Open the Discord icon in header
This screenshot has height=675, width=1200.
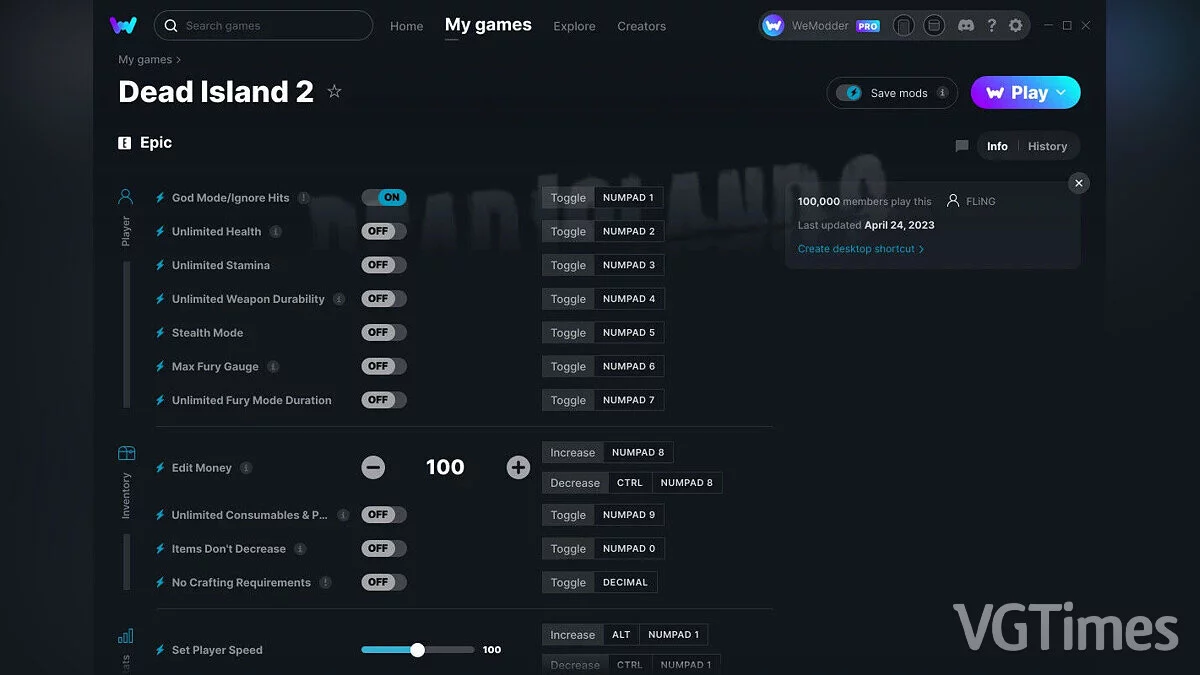(x=964, y=26)
